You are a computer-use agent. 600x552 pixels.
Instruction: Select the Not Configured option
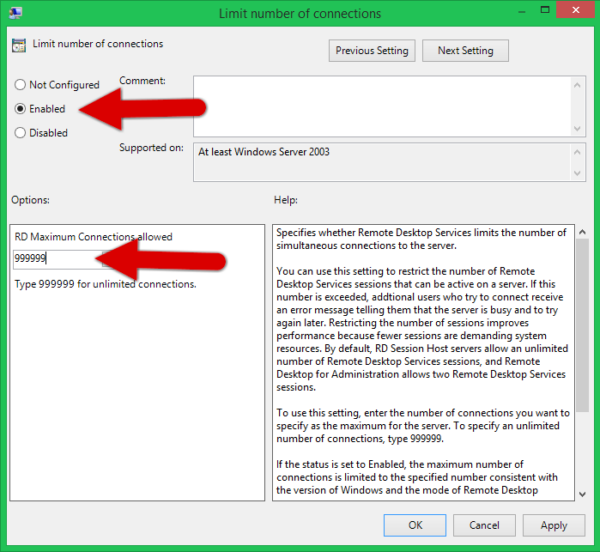(21, 85)
